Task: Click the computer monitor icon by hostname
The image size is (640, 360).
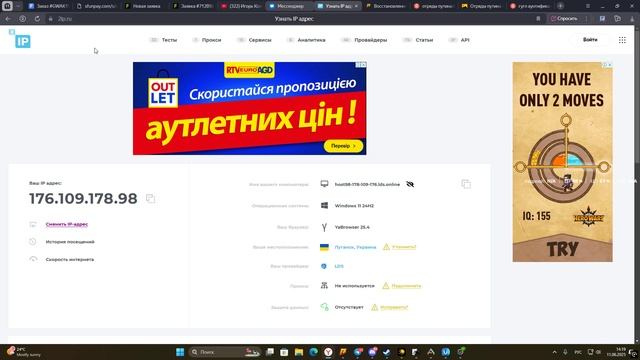Action: pos(324,184)
